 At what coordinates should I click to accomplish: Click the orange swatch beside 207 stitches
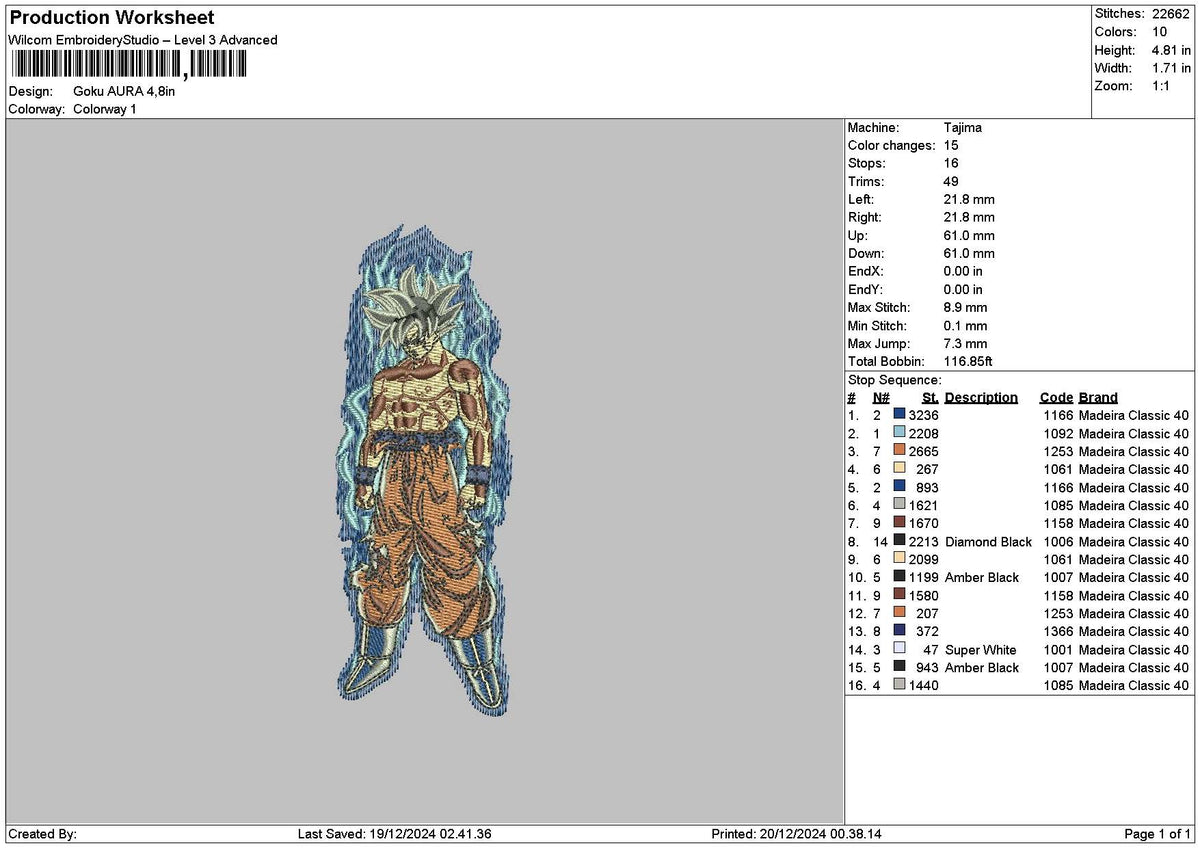[x=899, y=612]
